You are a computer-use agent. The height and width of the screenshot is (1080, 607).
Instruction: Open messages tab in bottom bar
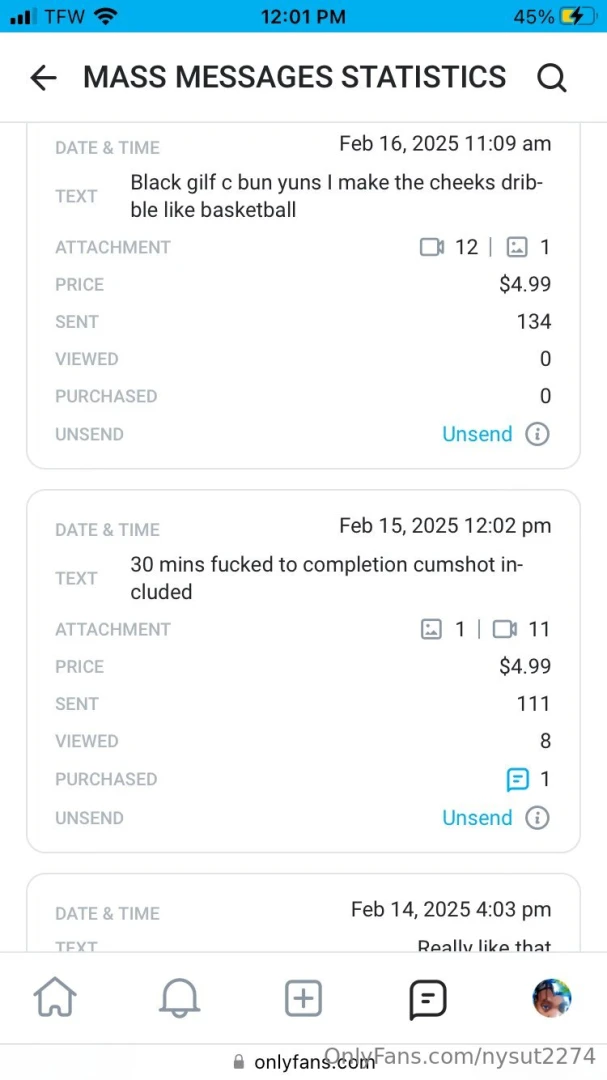tap(427, 998)
